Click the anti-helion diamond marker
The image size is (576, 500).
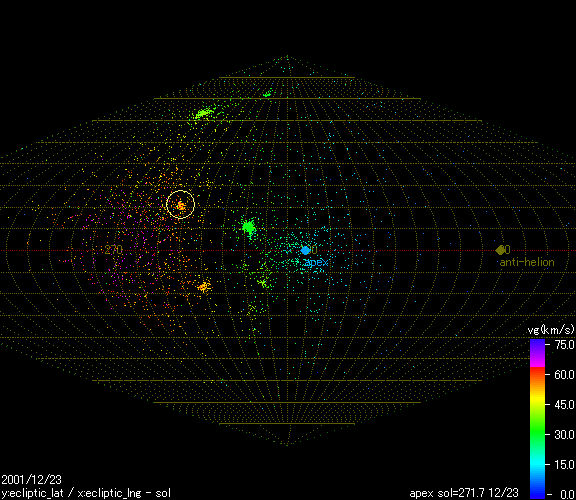tap(500, 250)
